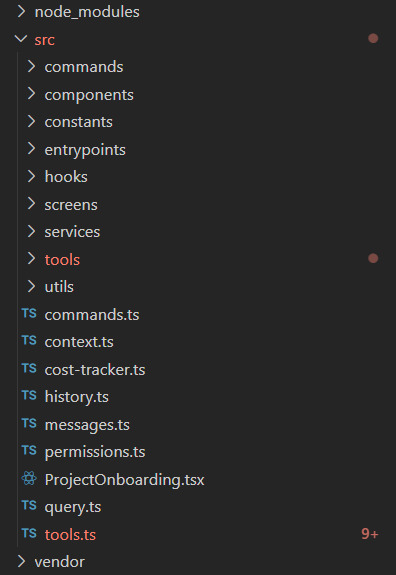The image size is (396, 575).
Task: Click the modified dot on src folder
Action: pyautogui.click(x=373, y=39)
